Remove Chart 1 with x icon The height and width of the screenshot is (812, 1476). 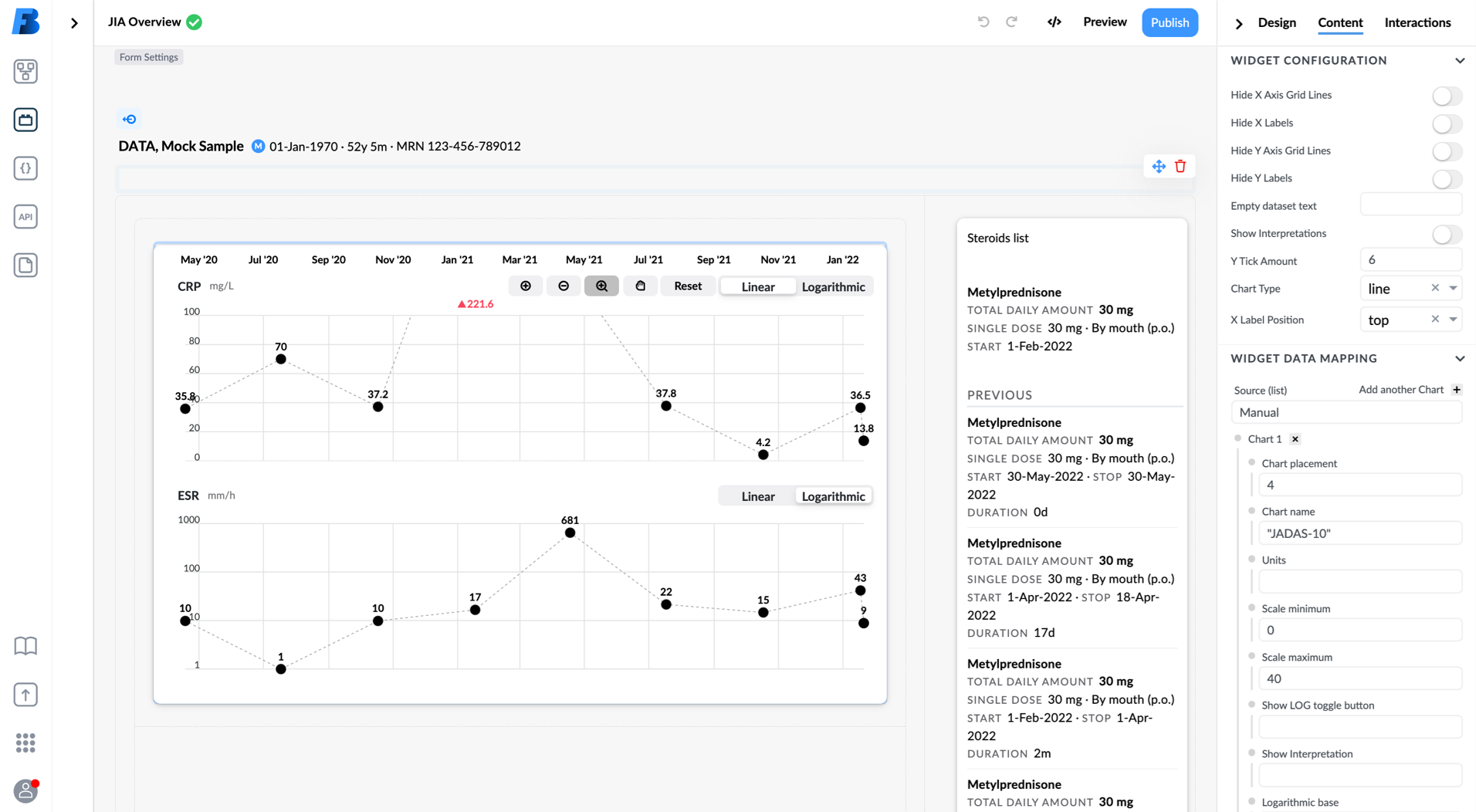pos(1295,439)
